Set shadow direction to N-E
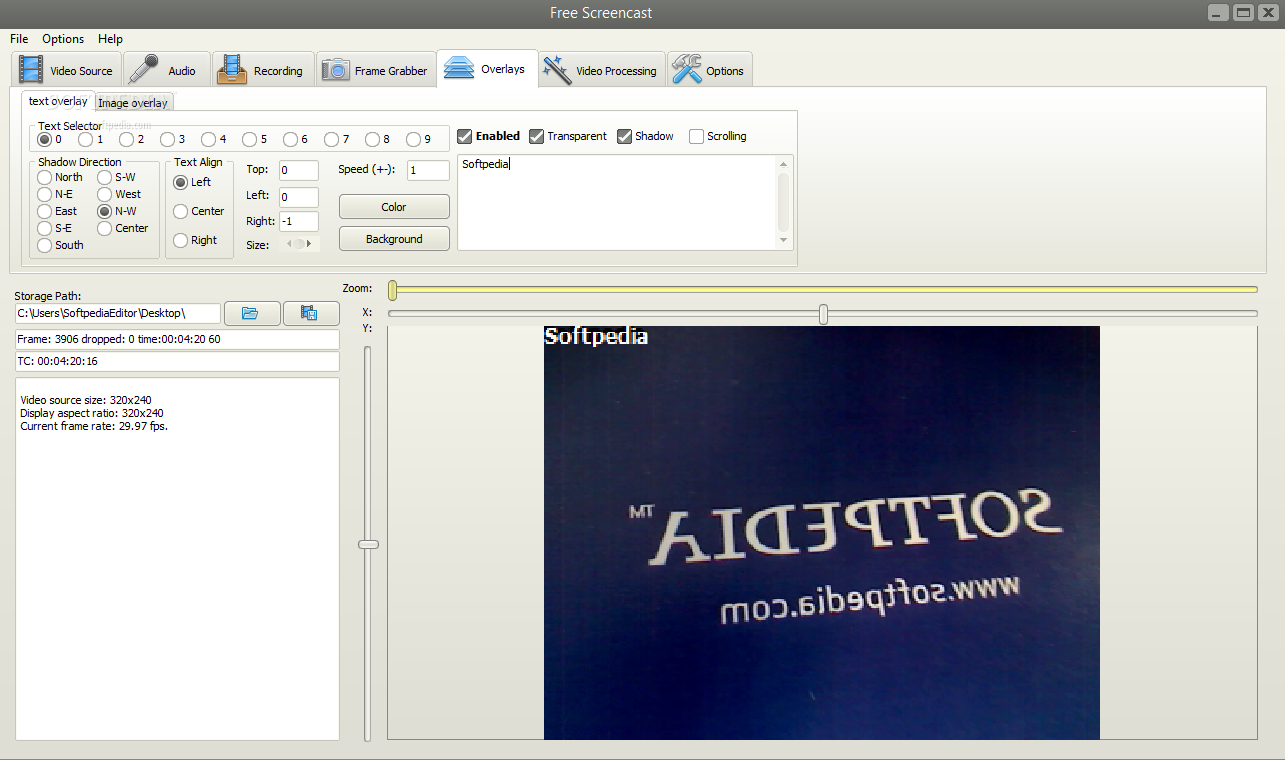This screenshot has width=1285, height=760. (45, 194)
